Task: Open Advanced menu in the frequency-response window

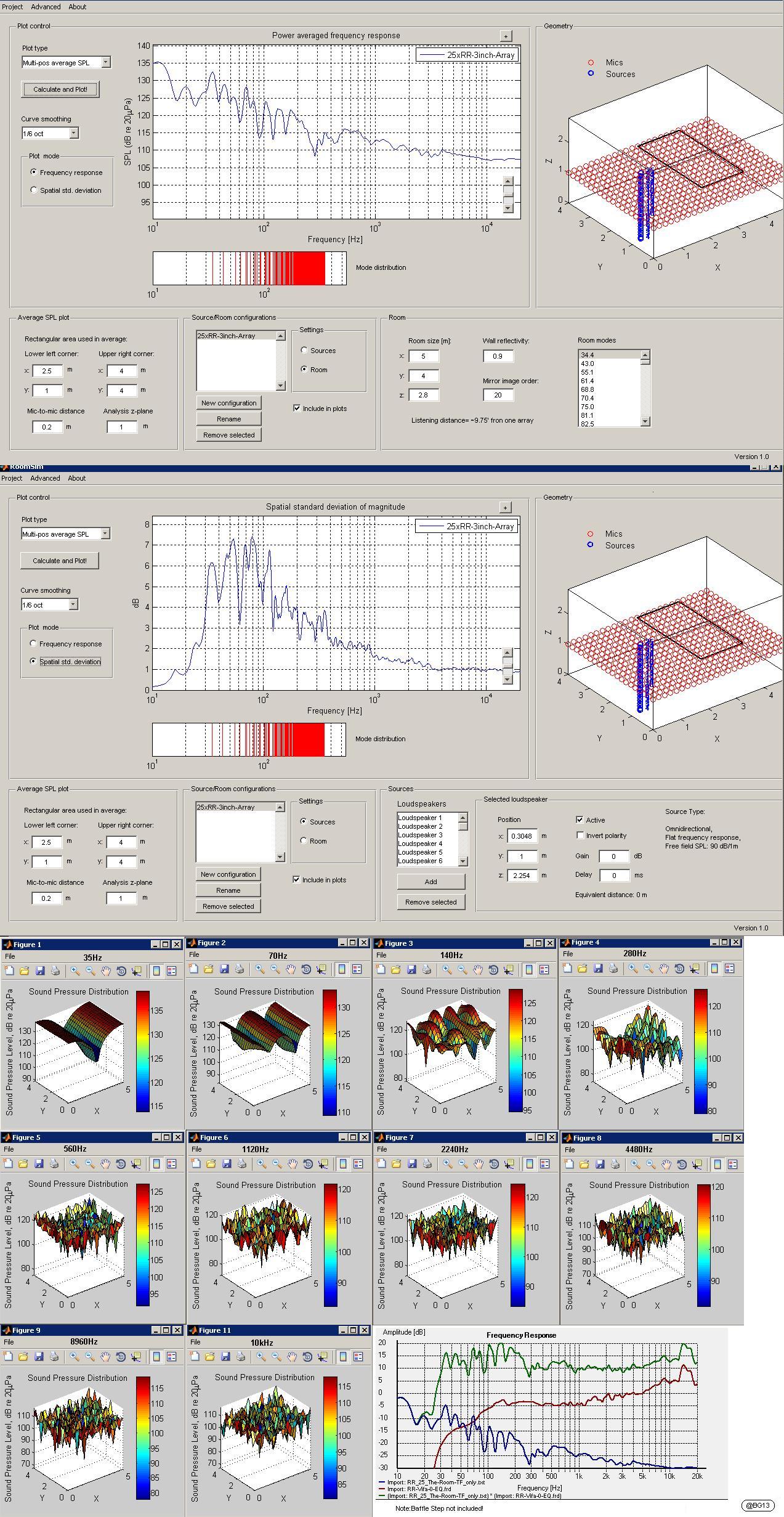Action: tap(46, 7)
